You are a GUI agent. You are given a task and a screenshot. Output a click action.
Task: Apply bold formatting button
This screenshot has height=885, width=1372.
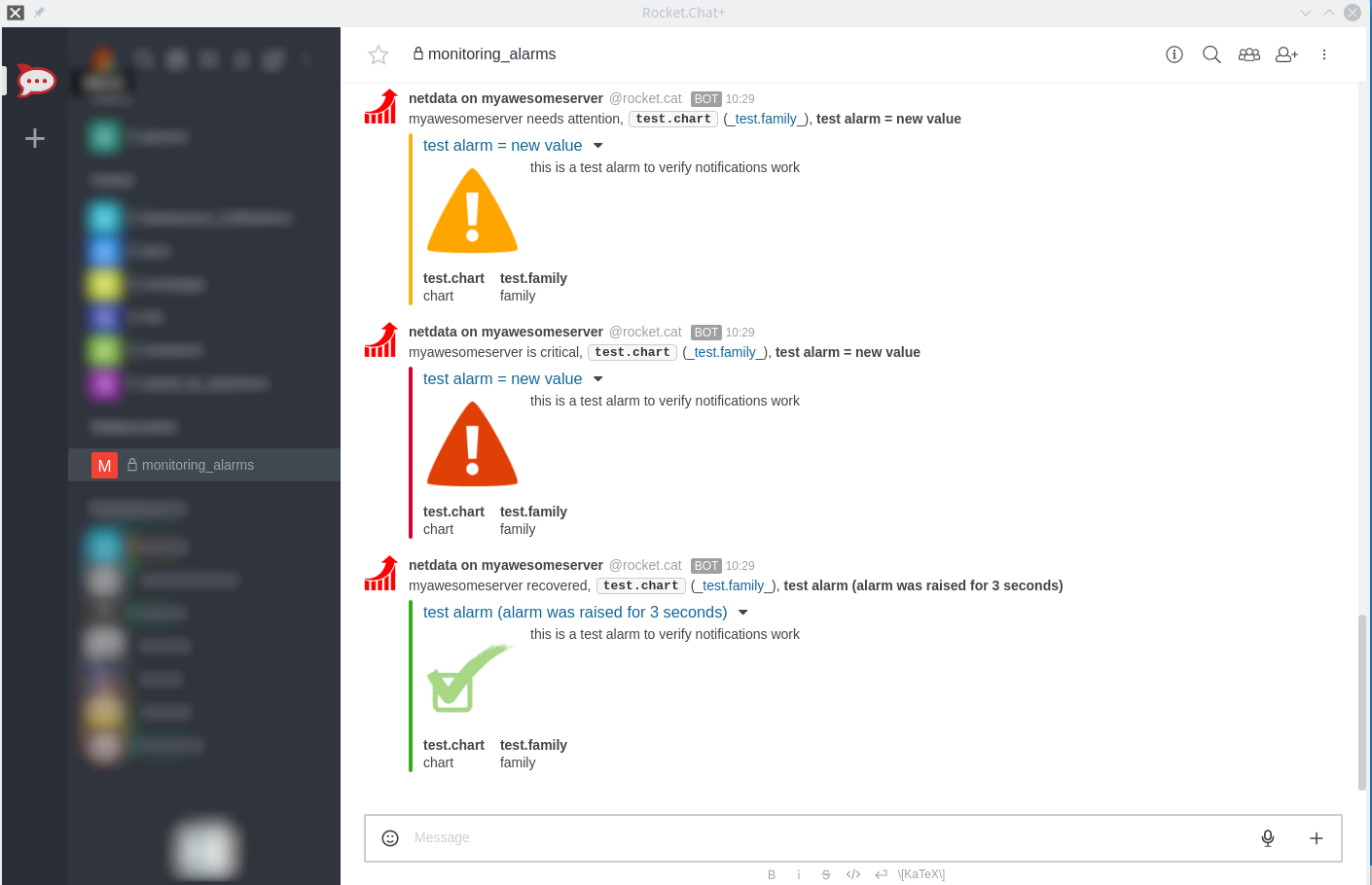click(x=772, y=874)
